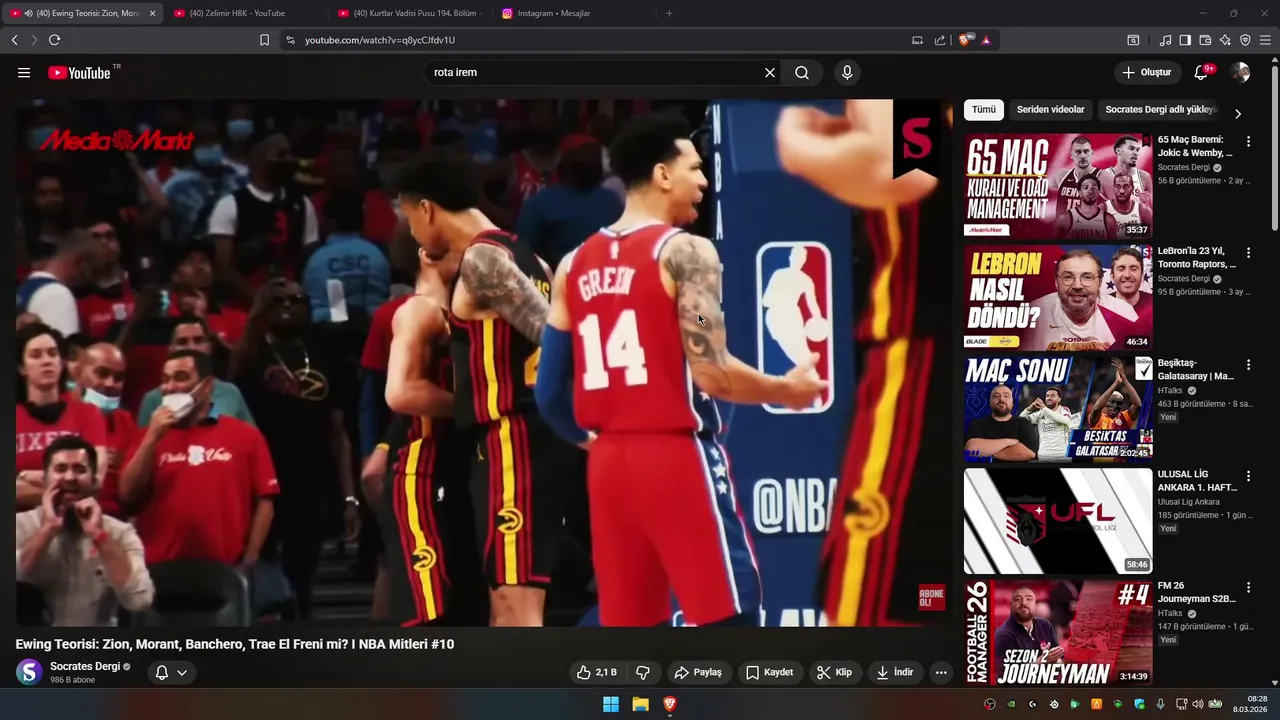Mute the Ewing Teorisi tab audio icon
Screen dimensions: 1280x720
click(x=28, y=13)
